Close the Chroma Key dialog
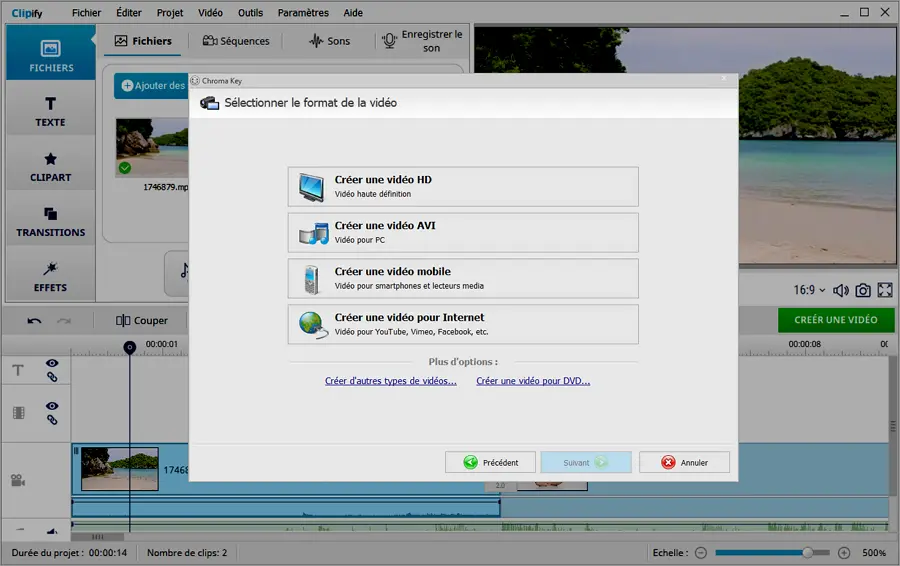Image resolution: width=900 pixels, height=566 pixels. (x=724, y=78)
